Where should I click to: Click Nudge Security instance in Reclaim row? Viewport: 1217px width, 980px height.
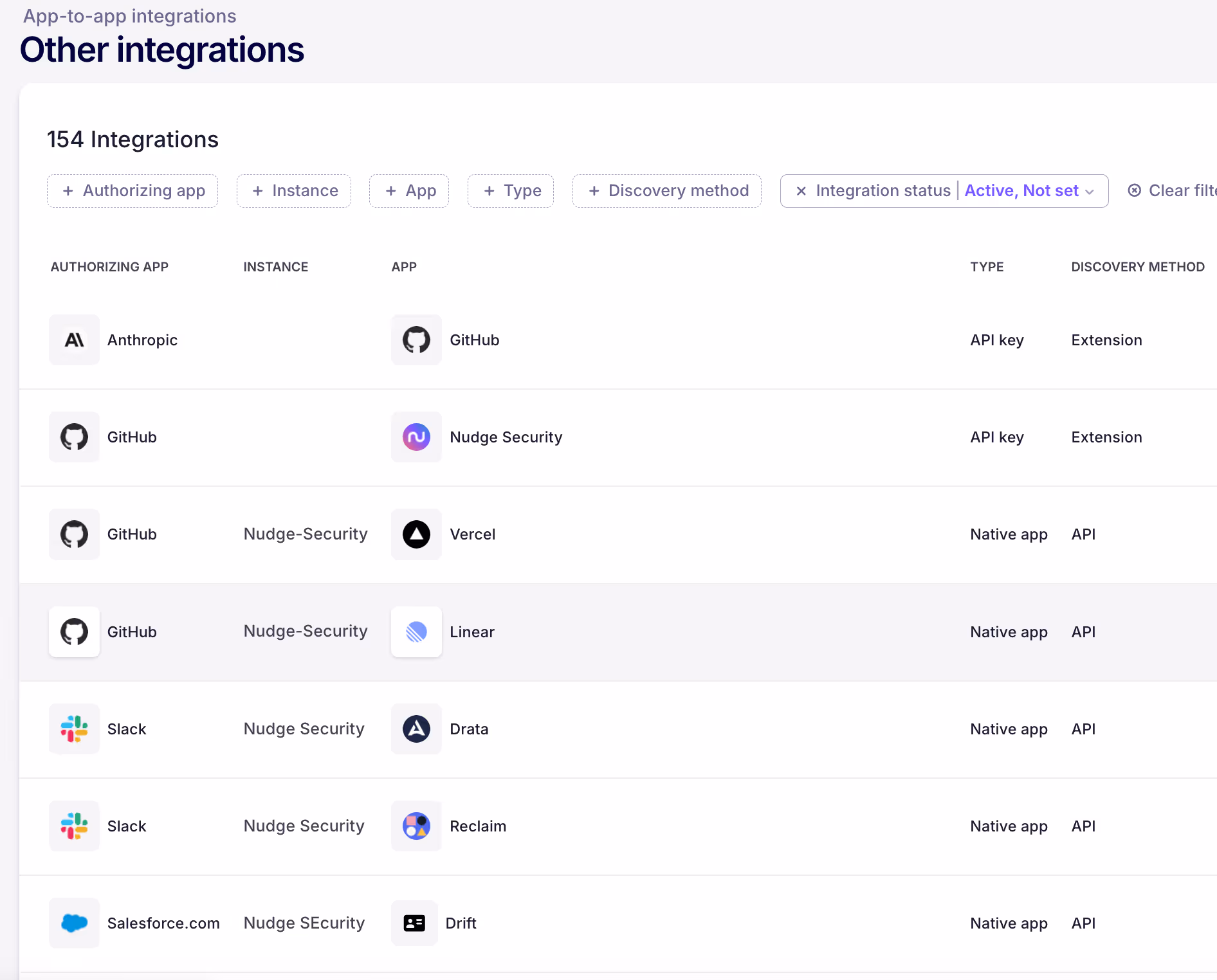[x=304, y=826]
